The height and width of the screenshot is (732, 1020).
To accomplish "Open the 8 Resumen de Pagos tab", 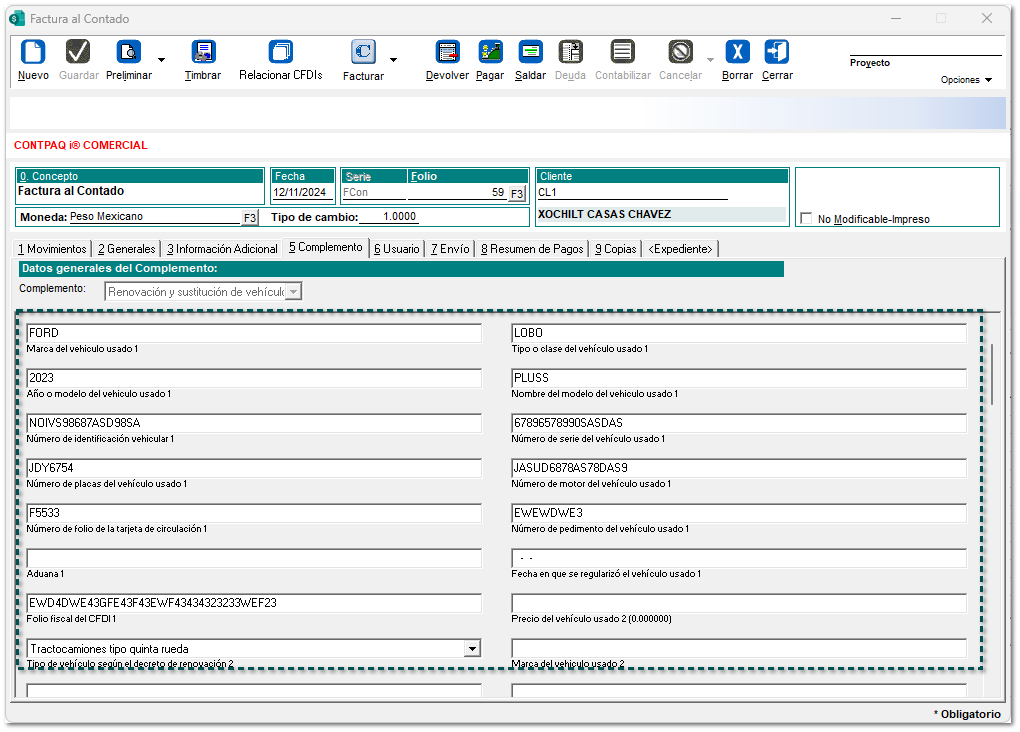I will pyautogui.click(x=531, y=249).
